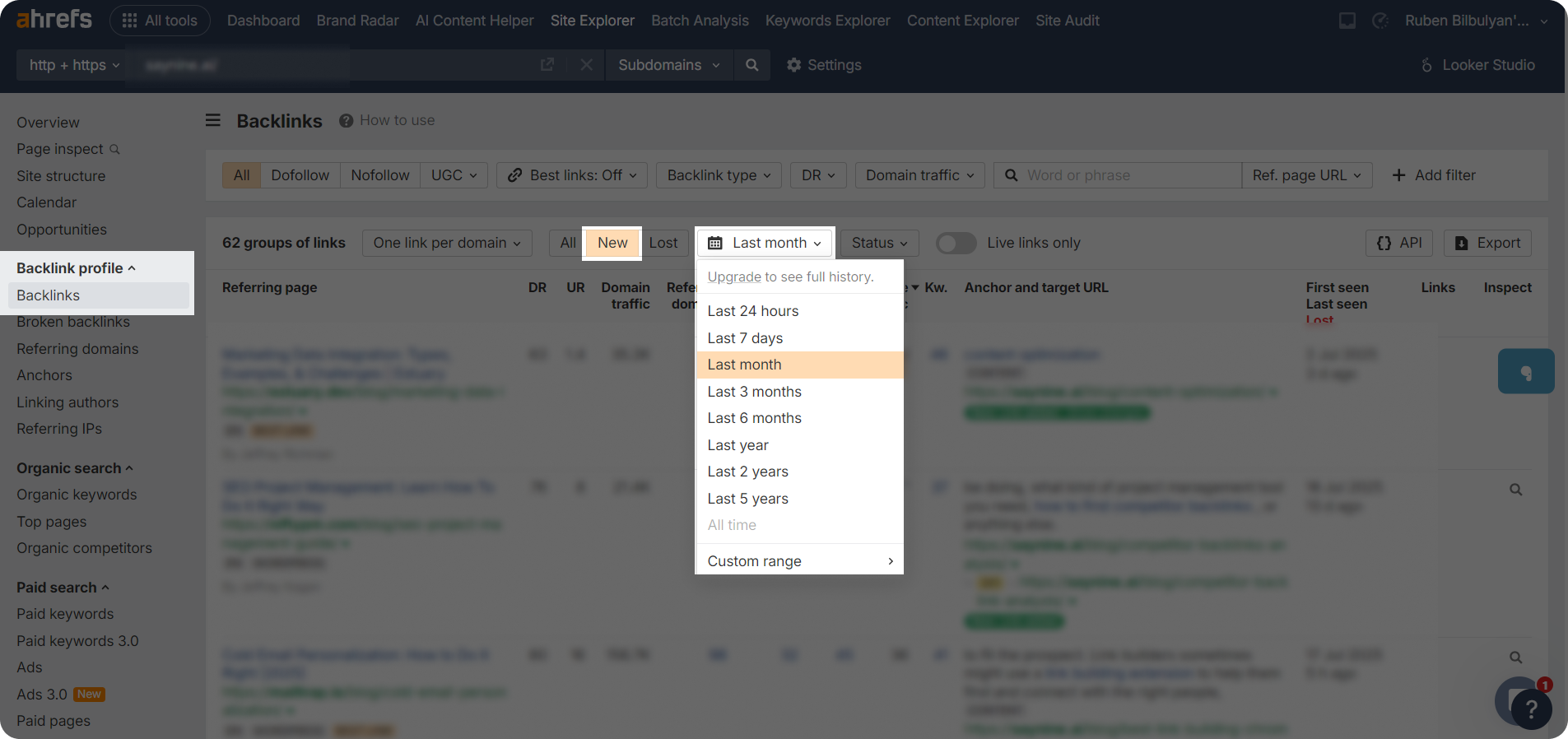The height and width of the screenshot is (739, 1568).
Task: Choose Last 5 years from the date menu
Action: [799, 499]
